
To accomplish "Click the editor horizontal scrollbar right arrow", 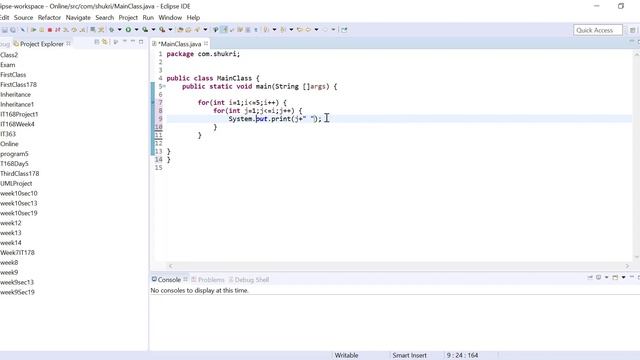I will [x=627, y=266].
